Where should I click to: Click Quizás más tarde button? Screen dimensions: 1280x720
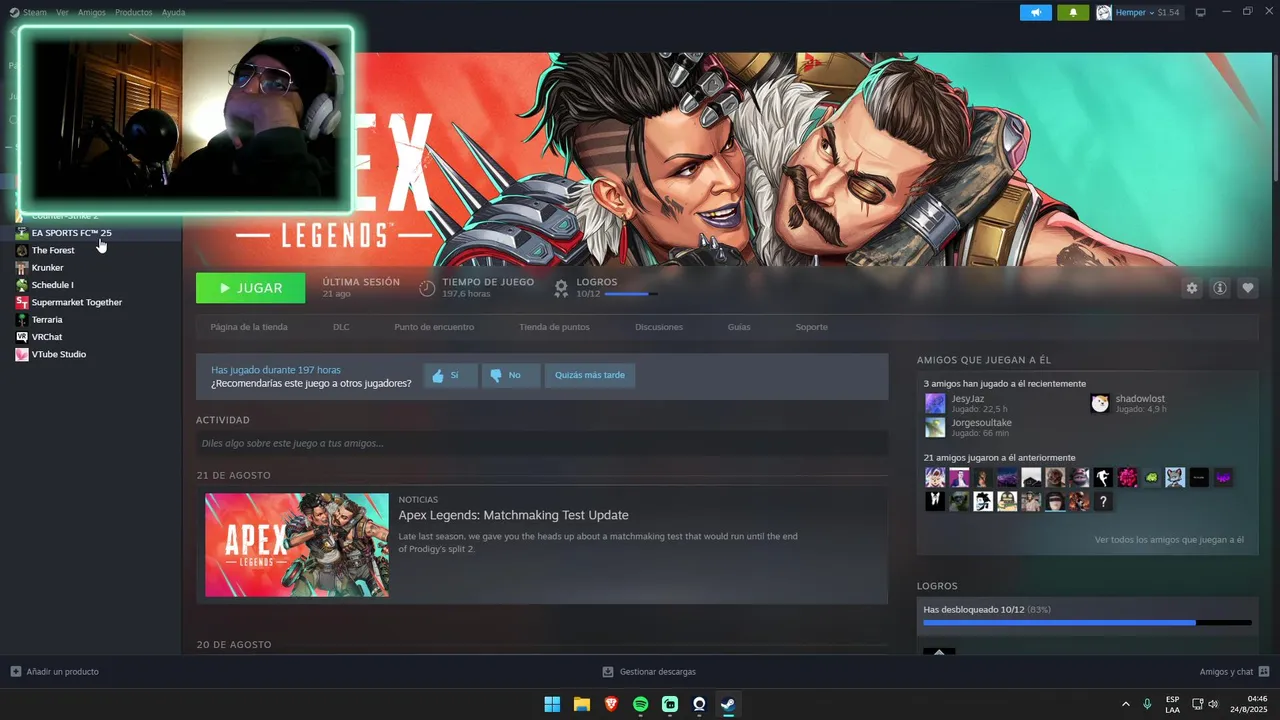(590, 375)
